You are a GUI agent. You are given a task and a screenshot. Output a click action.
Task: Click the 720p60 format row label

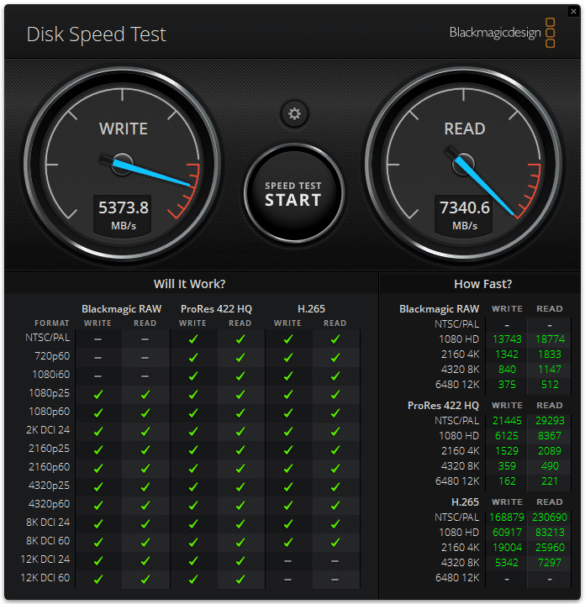point(52,356)
